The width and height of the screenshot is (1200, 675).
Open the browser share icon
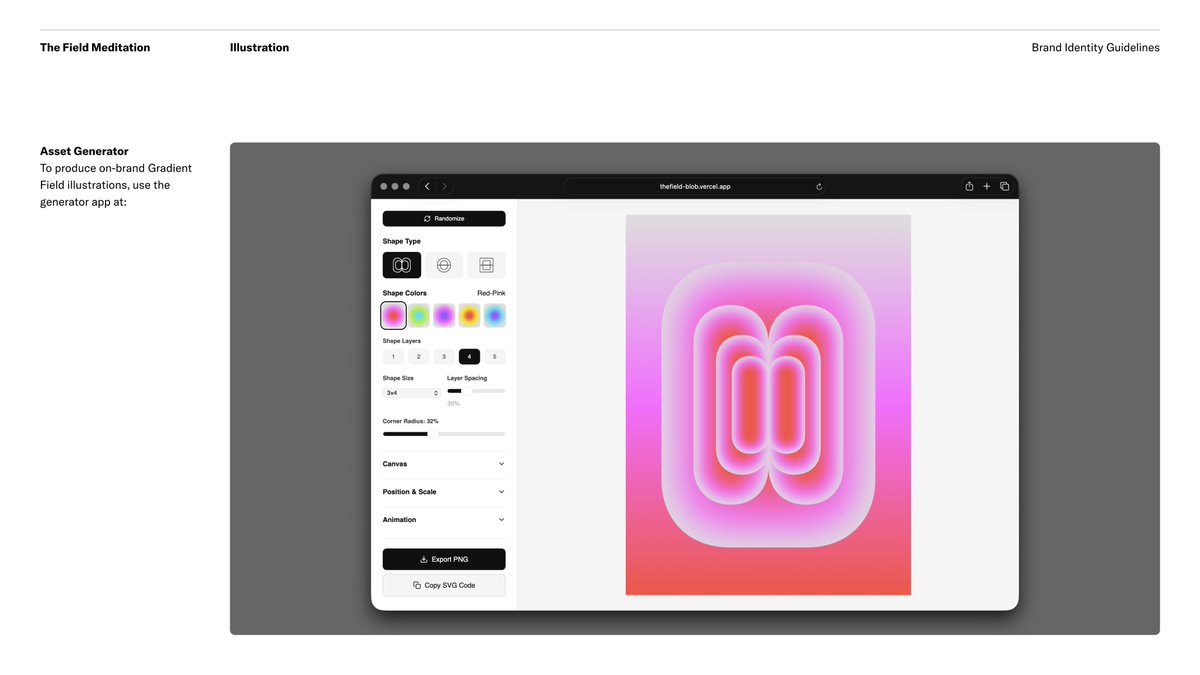click(x=969, y=186)
